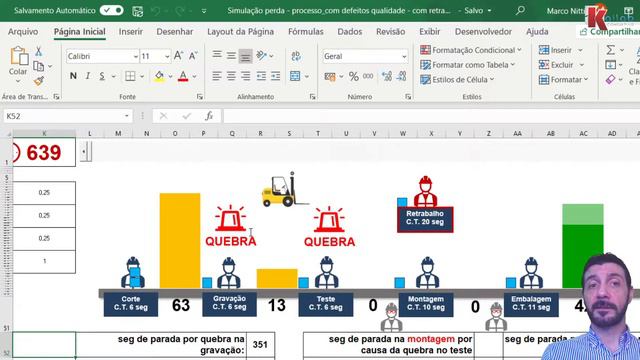Click the Borders icon
This screenshot has height=360, width=640.
130,76
